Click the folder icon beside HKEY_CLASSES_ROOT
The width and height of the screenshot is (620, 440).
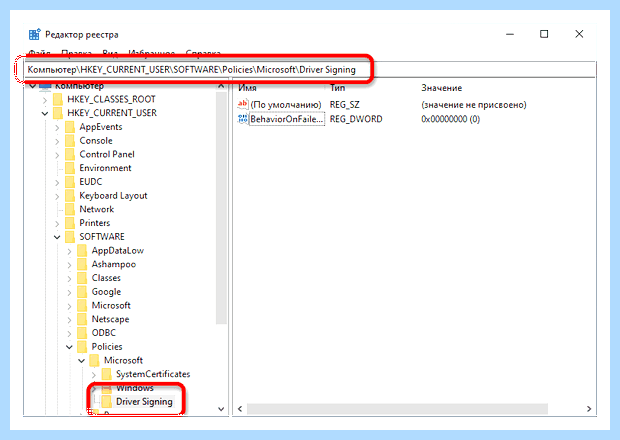pyautogui.click(x=58, y=99)
